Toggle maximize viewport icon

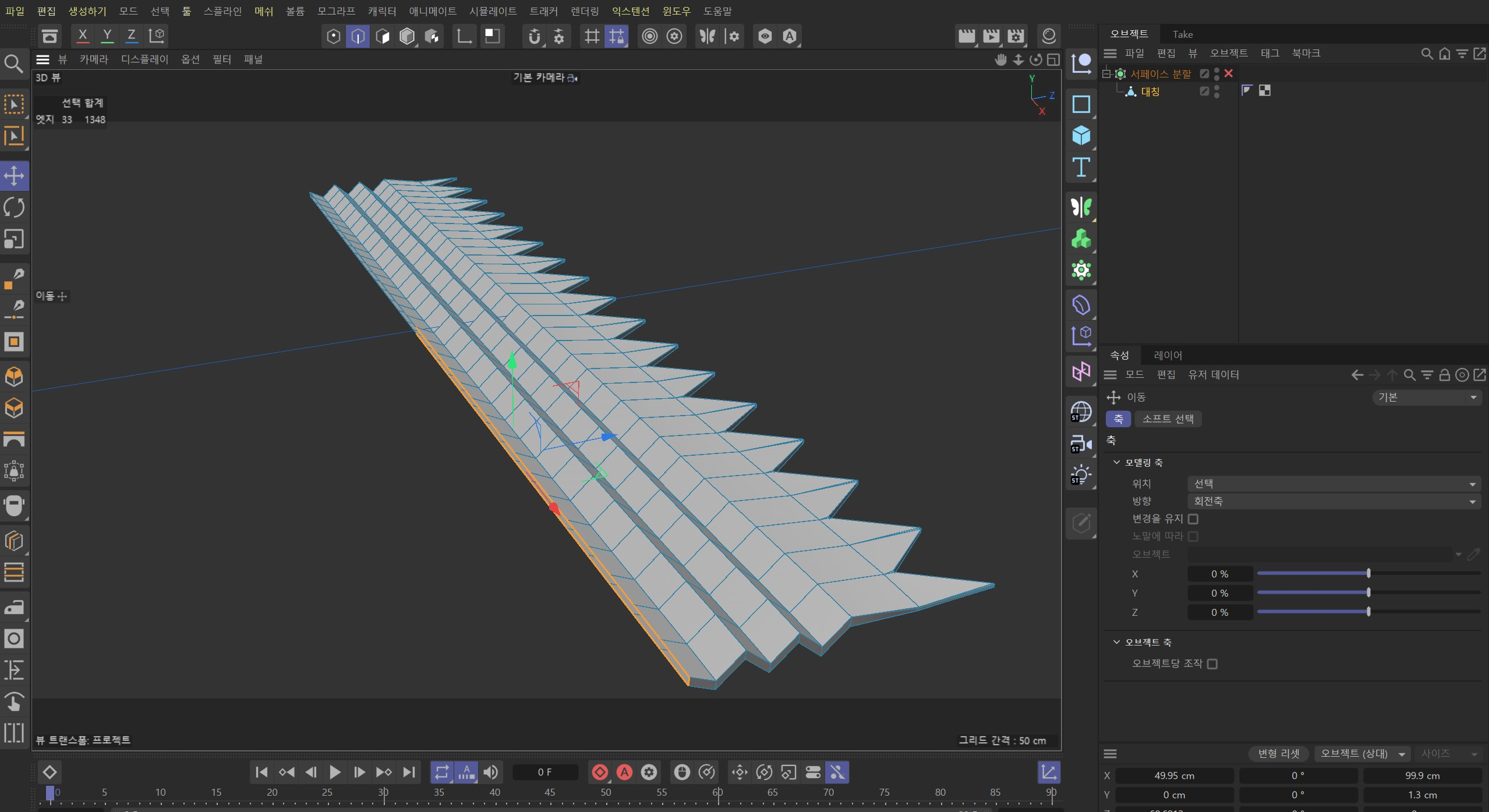[x=1053, y=59]
